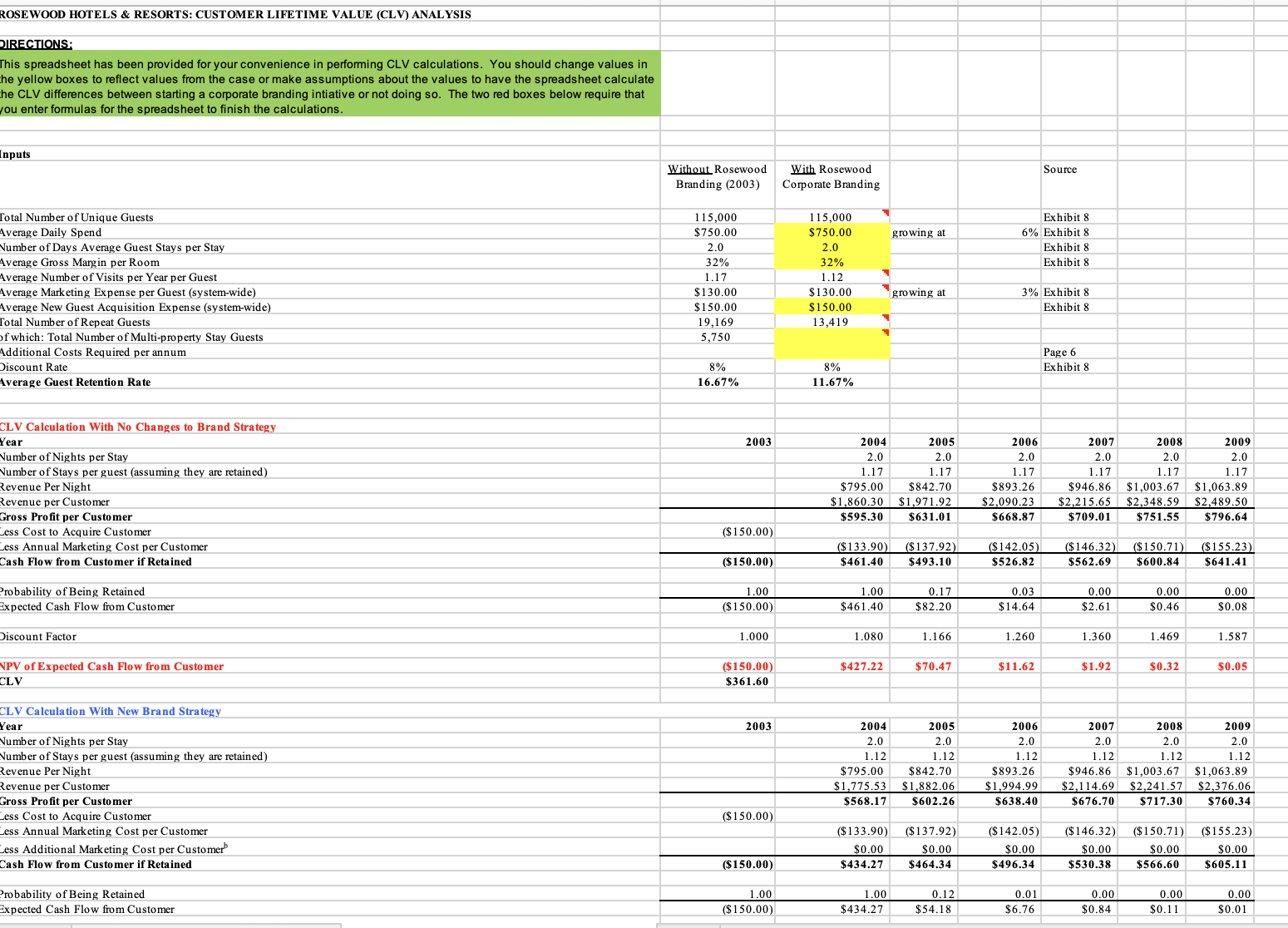
Task: Select the 6% growth rate value
Action: 1029,232
